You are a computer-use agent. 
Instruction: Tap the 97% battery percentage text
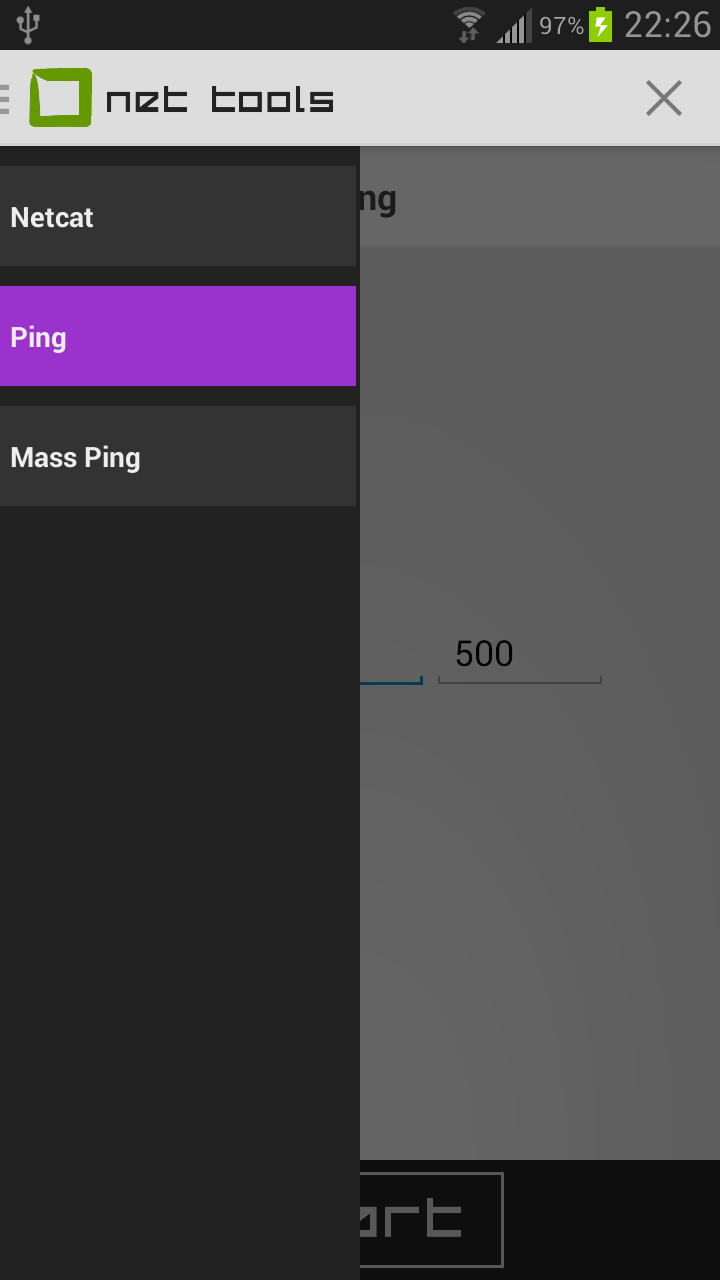click(x=561, y=26)
